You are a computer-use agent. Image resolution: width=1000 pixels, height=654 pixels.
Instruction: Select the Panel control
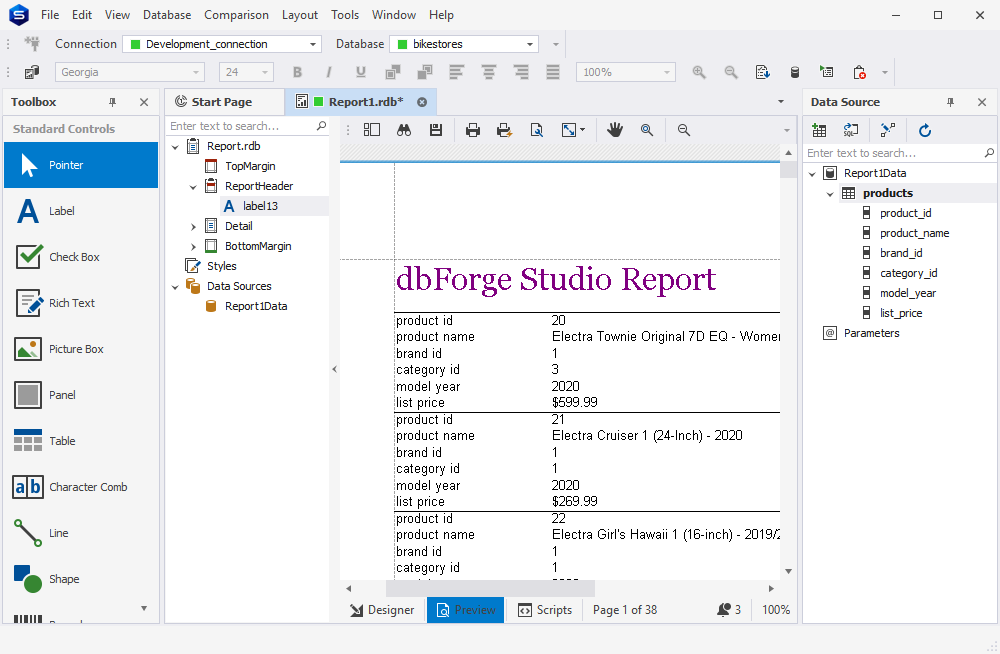coord(81,395)
